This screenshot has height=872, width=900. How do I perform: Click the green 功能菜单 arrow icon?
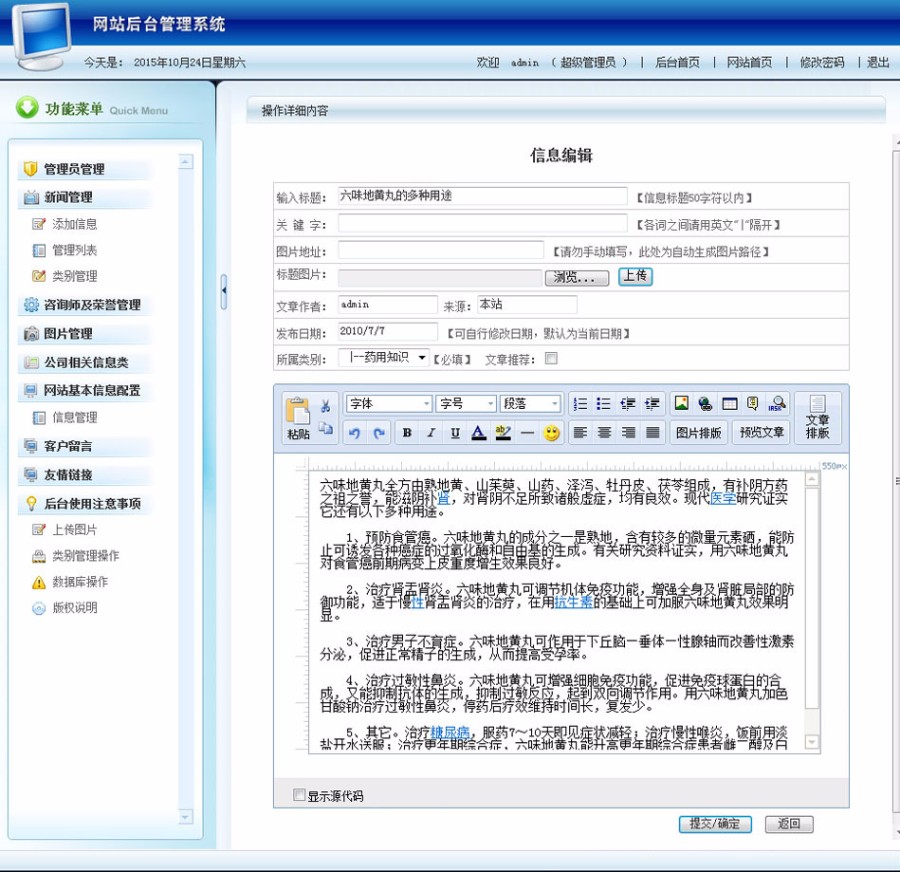pyautogui.click(x=27, y=108)
